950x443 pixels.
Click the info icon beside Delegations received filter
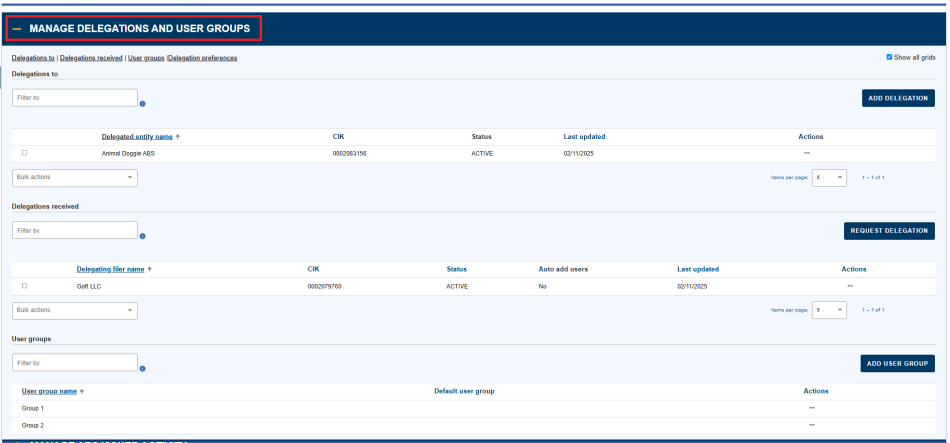click(142, 236)
